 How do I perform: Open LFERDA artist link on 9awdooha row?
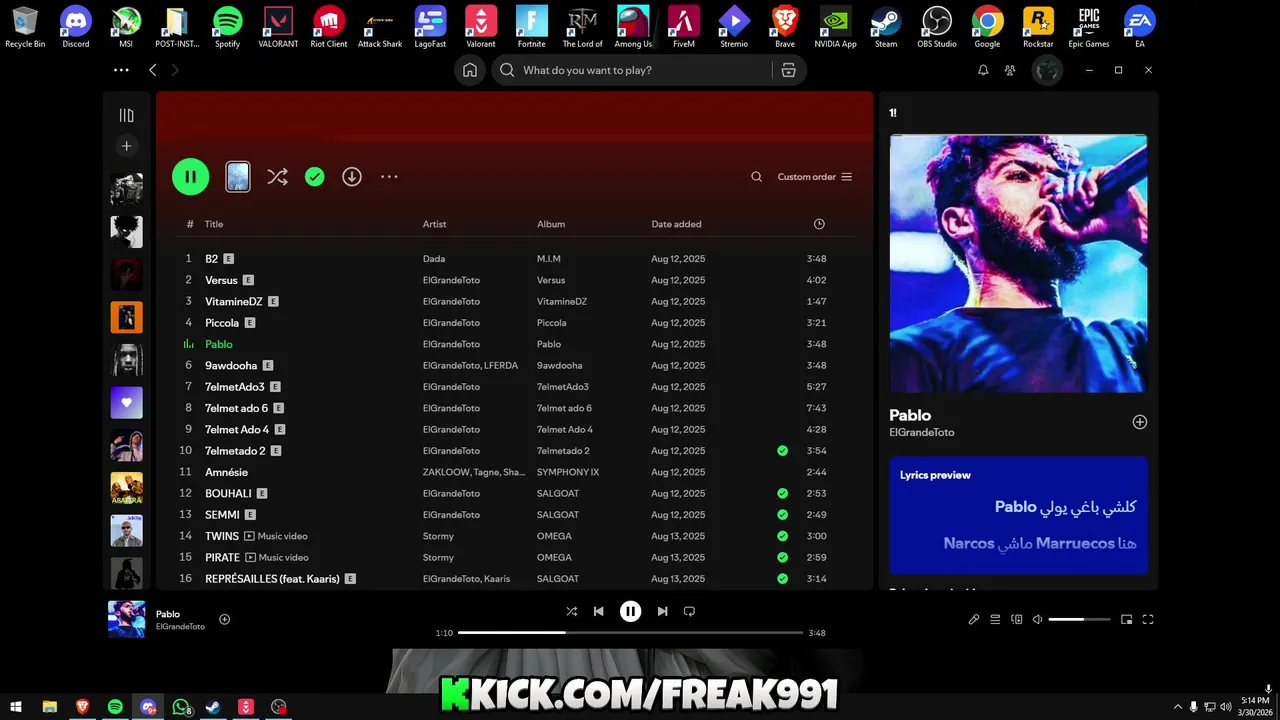pos(501,365)
